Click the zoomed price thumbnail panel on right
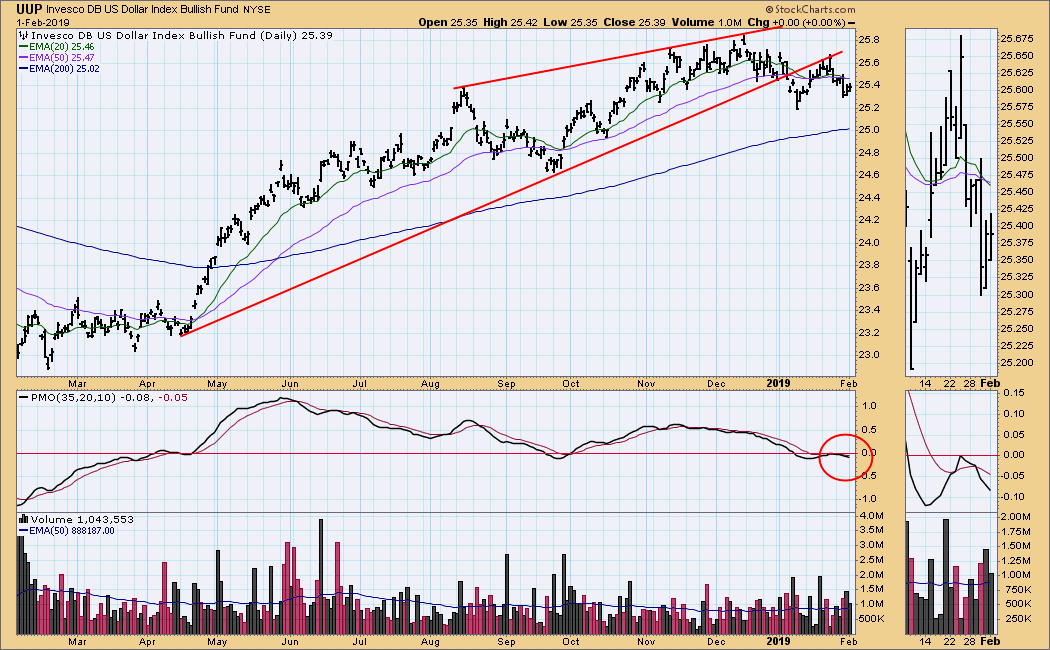The width and height of the screenshot is (1050, 650). coord(950,200)
